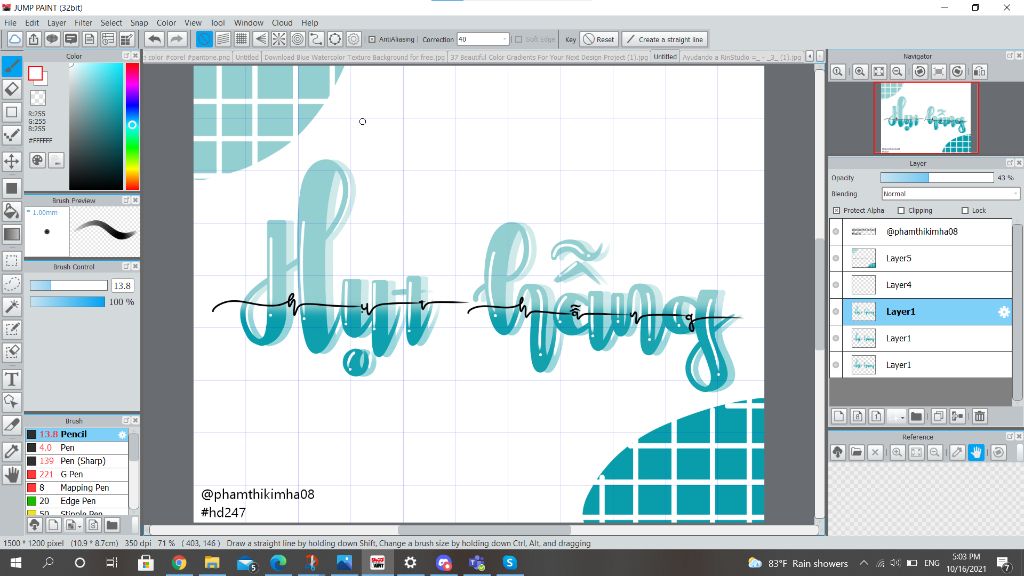Open the Layer menu
Screen dimensions: 1024x576
(57, 22)
